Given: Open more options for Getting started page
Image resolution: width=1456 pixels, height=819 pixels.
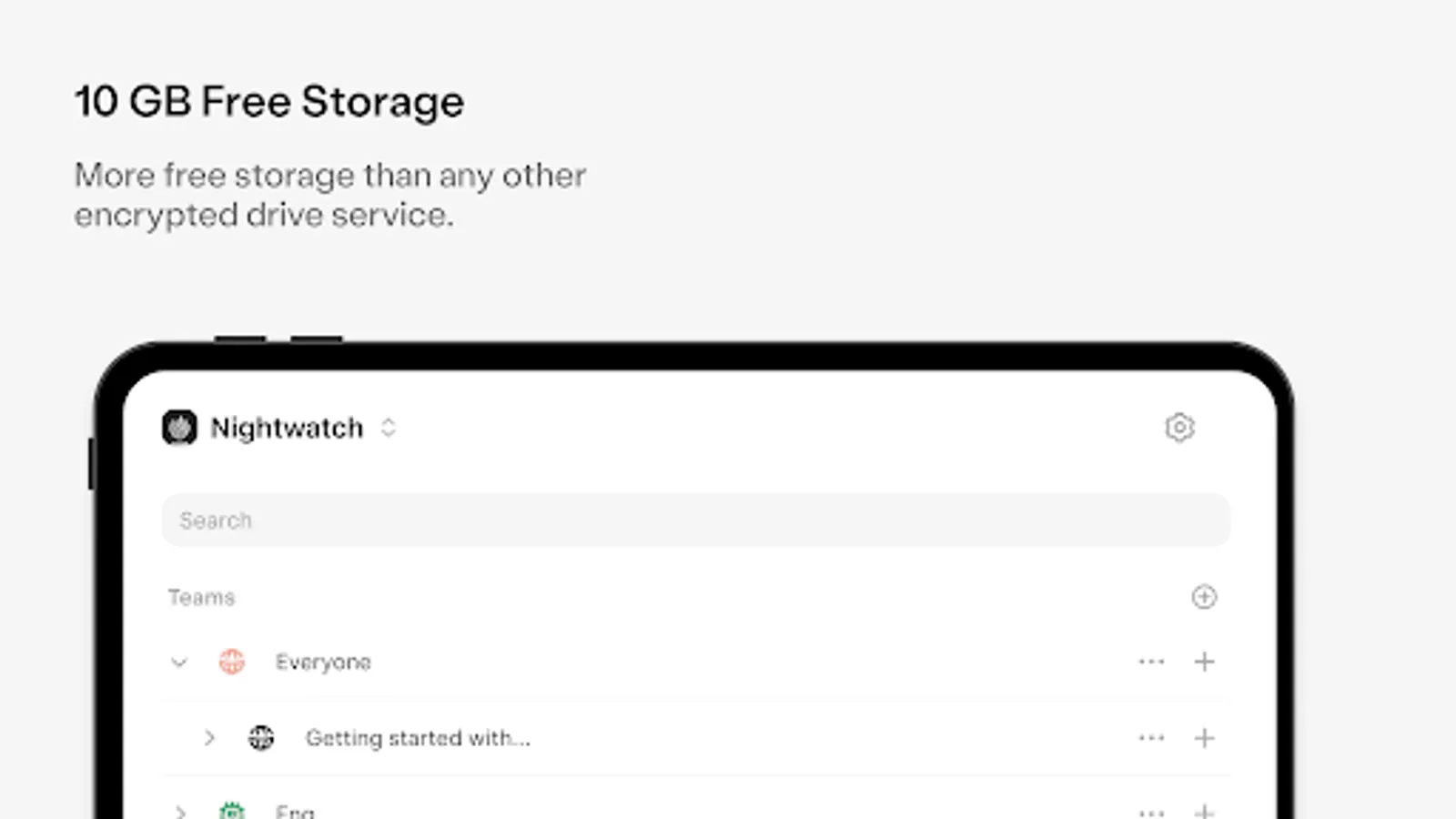Looking at the screenshot, I should tap(1151, 738).
